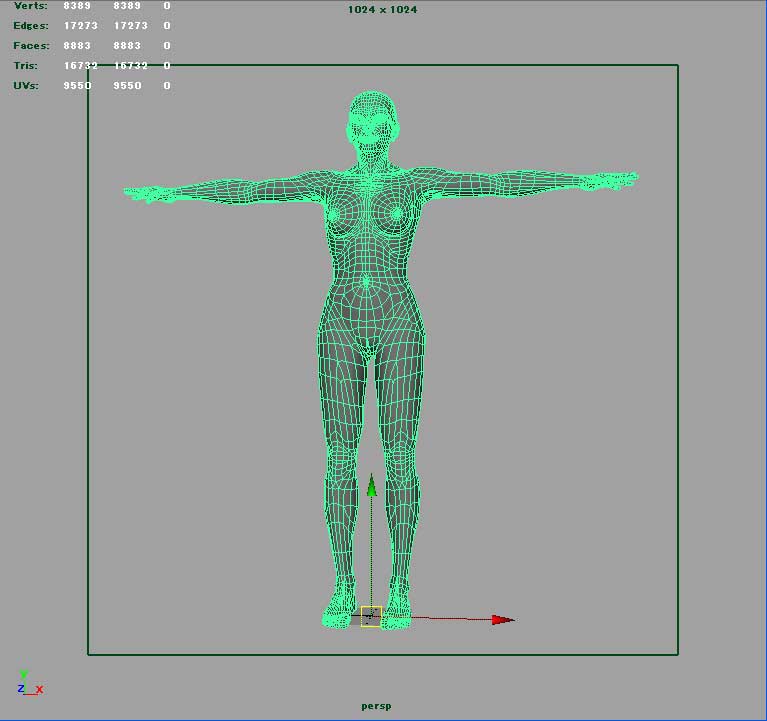Click the yellow center handle of the move manipulator
This screenshot has width=767, height=721.
point(371,616)
